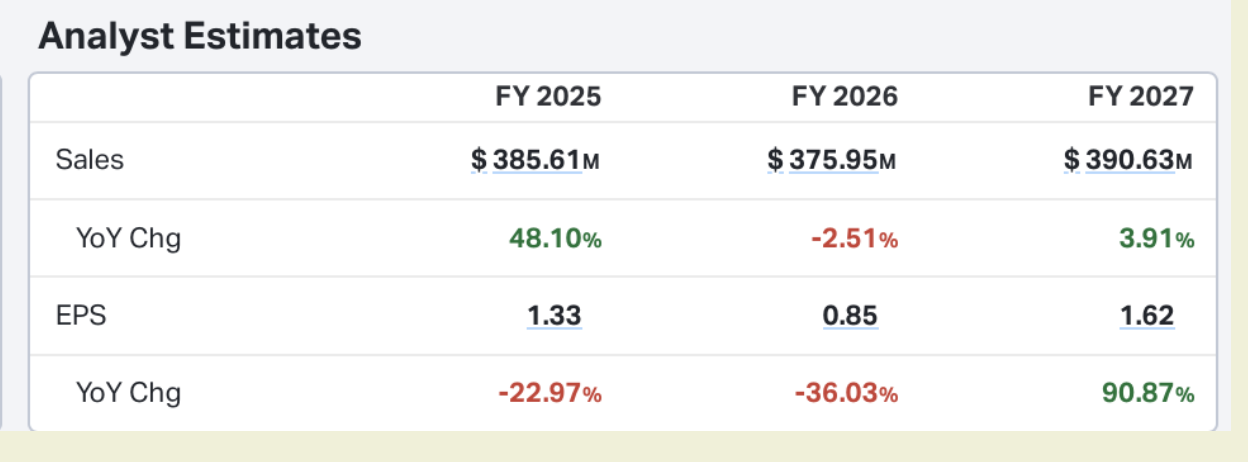Viewport: 1248px width, 462px height.
Task: Click the Sales row label
Action: (x=90, y=160)
